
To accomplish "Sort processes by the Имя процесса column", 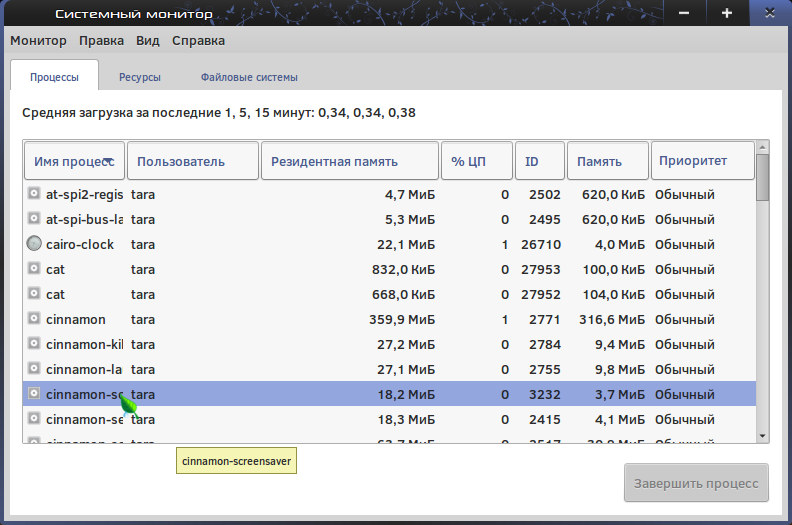I will (75, 161).
